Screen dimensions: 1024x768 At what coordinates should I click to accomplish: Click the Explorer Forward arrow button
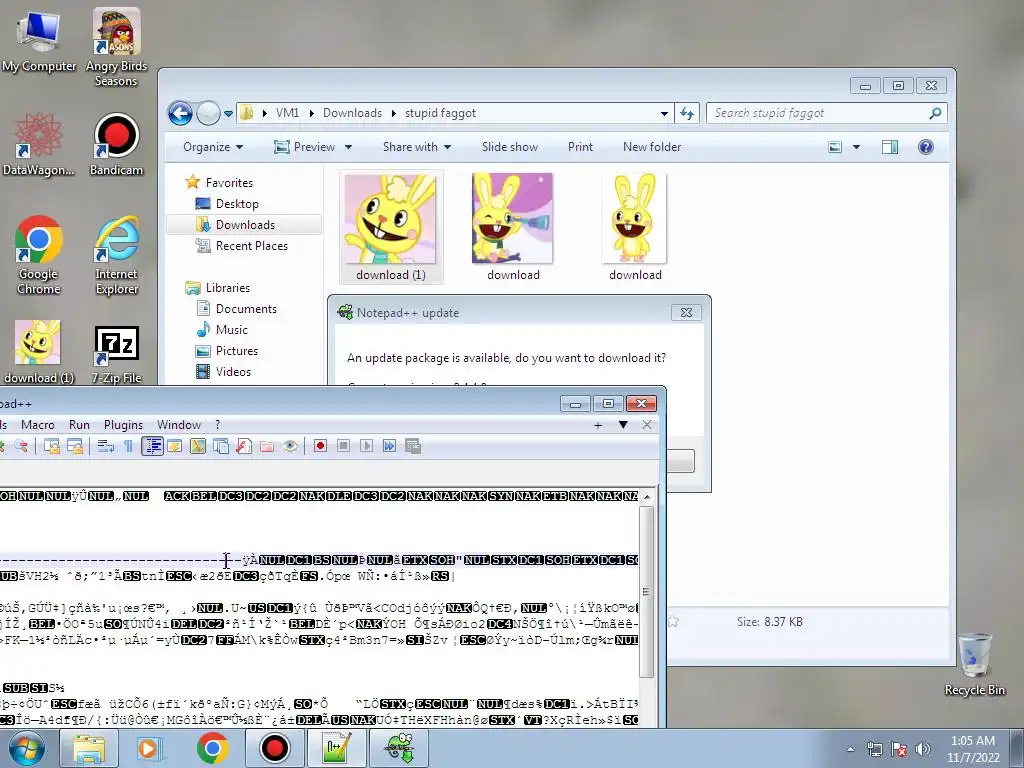(208, 114)
